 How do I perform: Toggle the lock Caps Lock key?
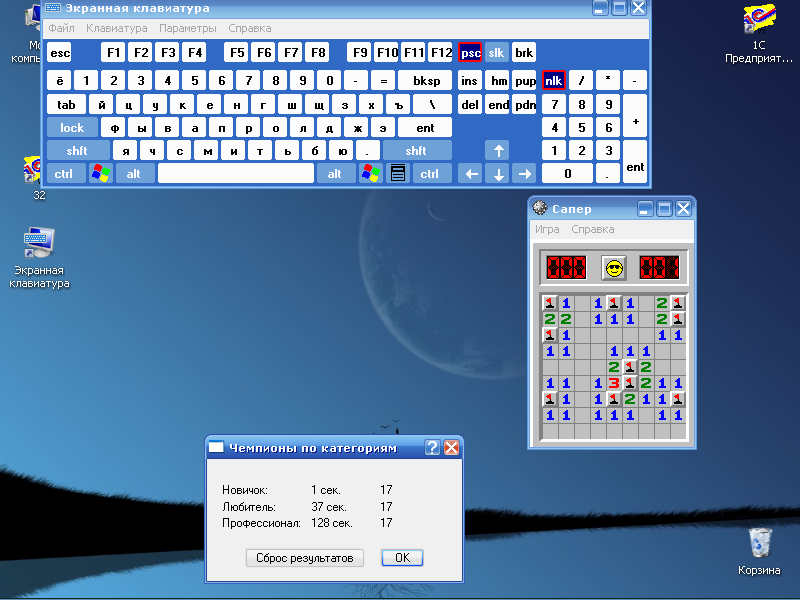click(72, 128)
